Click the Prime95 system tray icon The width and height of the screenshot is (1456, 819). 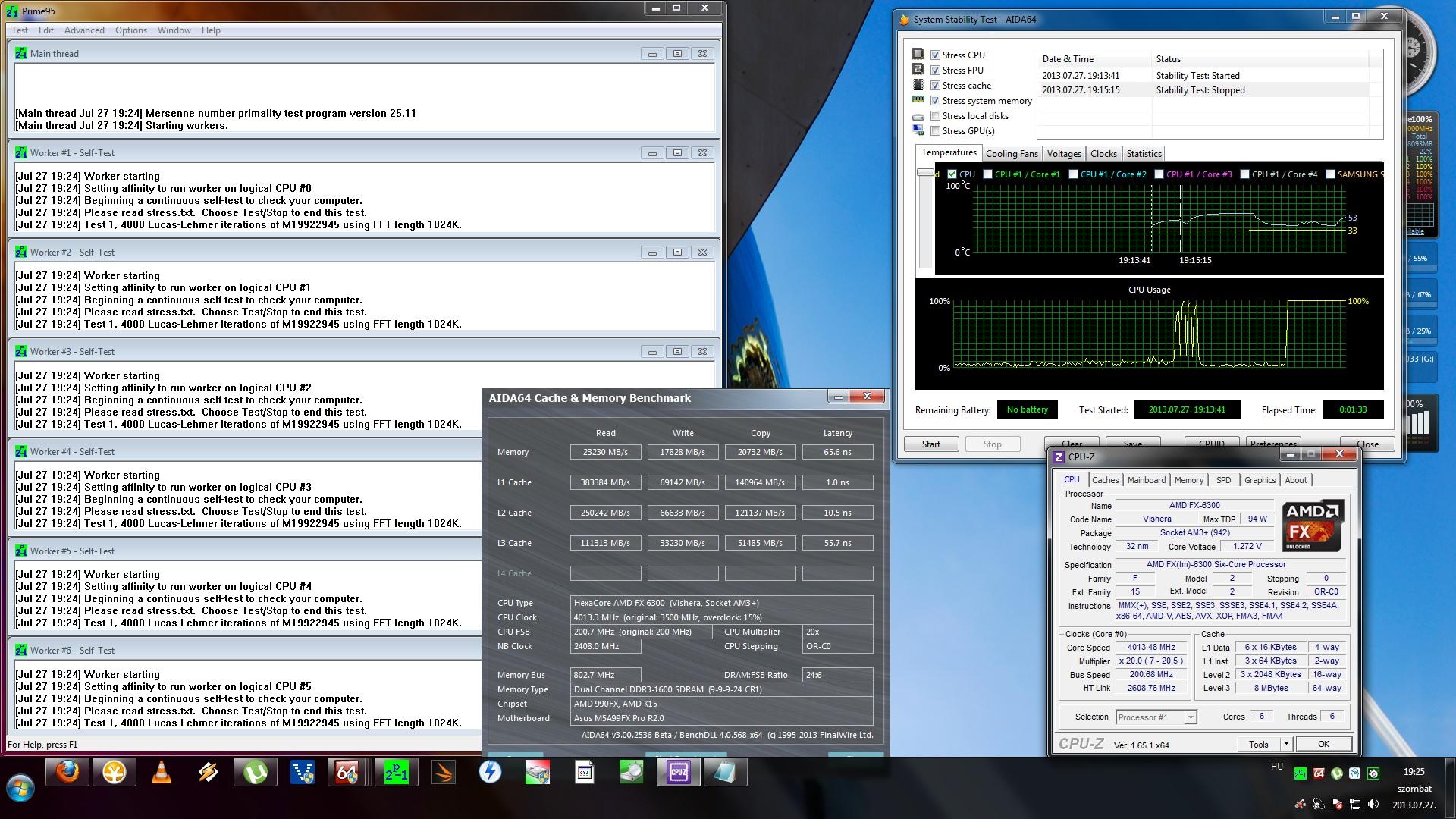1301,773
